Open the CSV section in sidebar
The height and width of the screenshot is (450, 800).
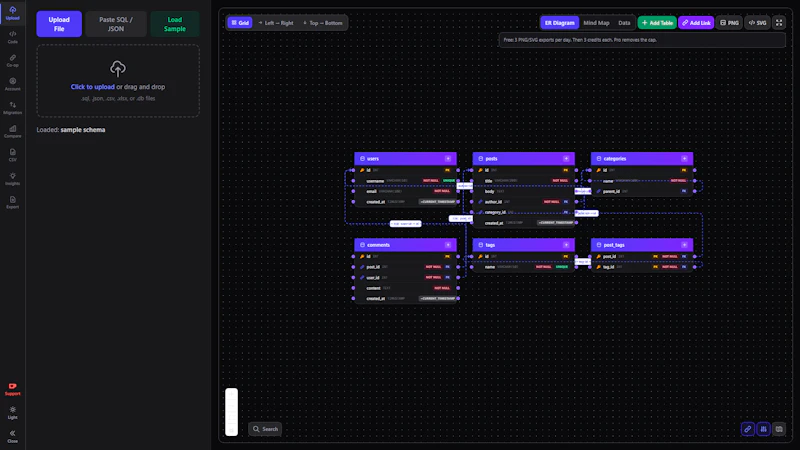pos(12,155)
